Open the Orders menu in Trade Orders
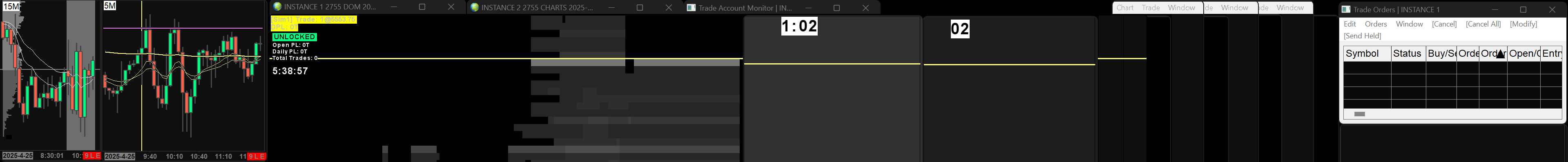 [1376, 24]
